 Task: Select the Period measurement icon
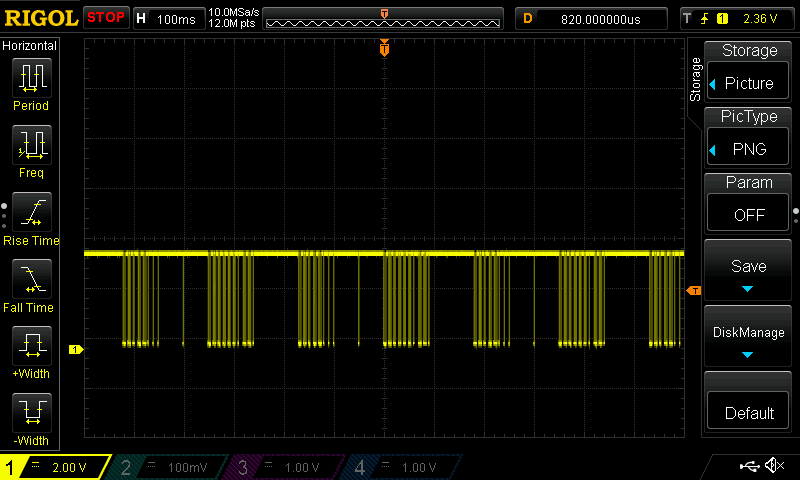point(32,78)
